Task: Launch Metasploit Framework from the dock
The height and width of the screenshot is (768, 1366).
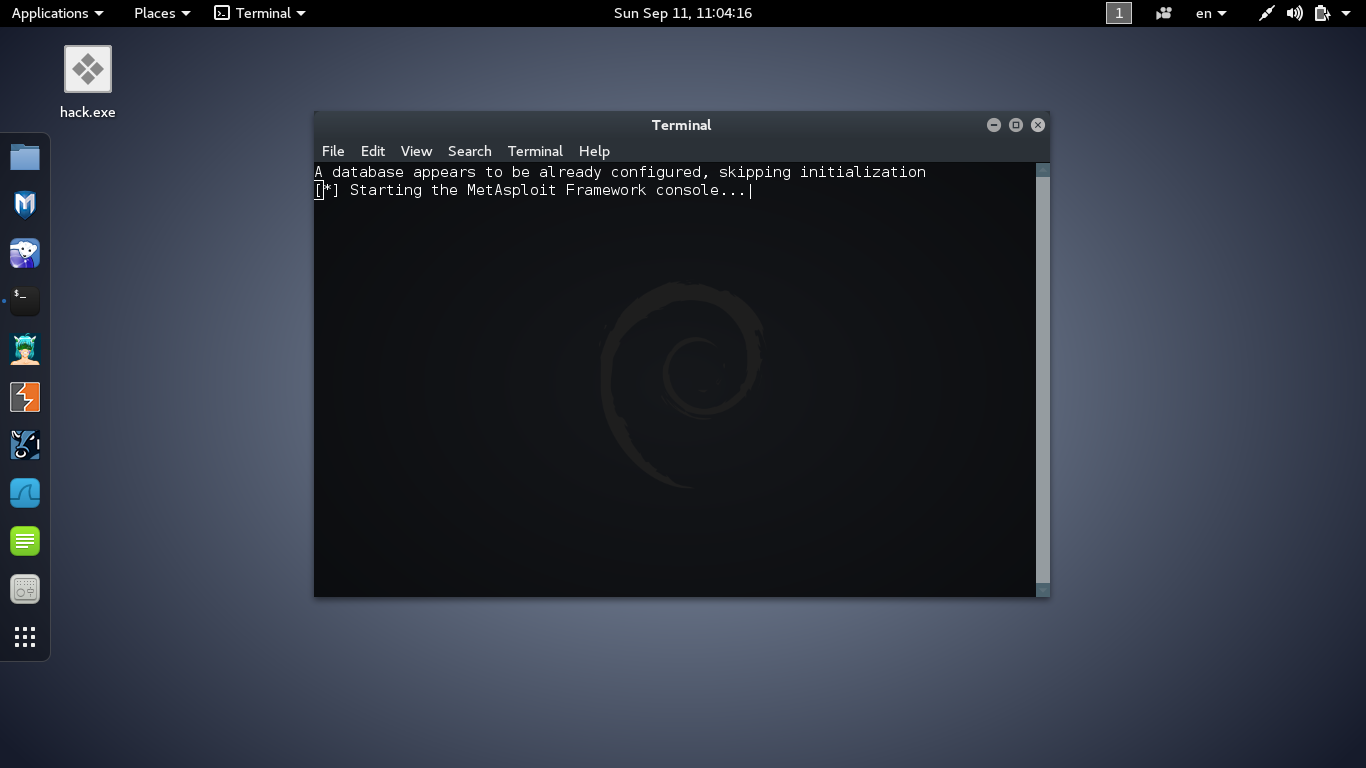Action: point(25,205)
